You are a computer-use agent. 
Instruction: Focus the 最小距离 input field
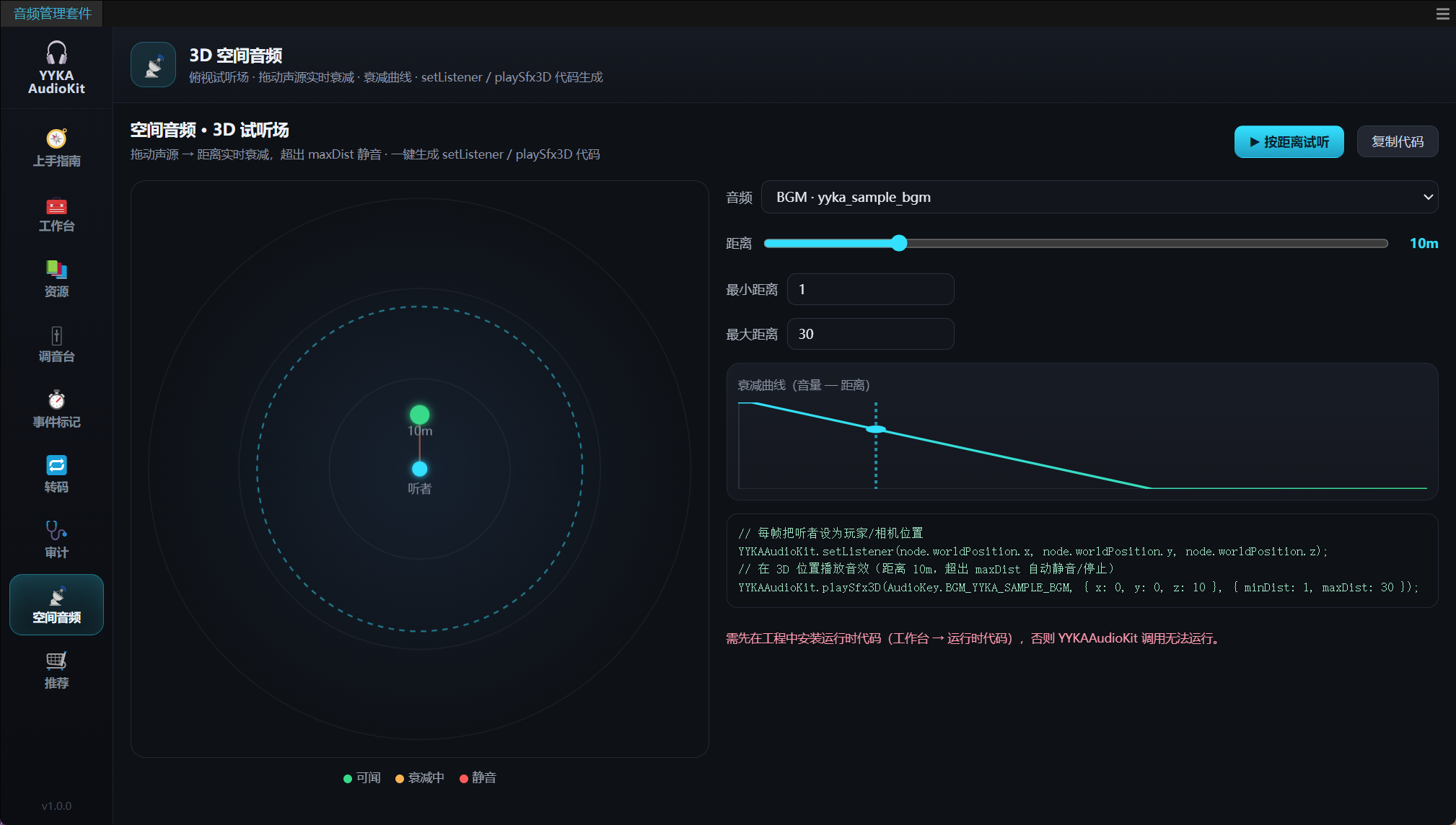point(870,289)
